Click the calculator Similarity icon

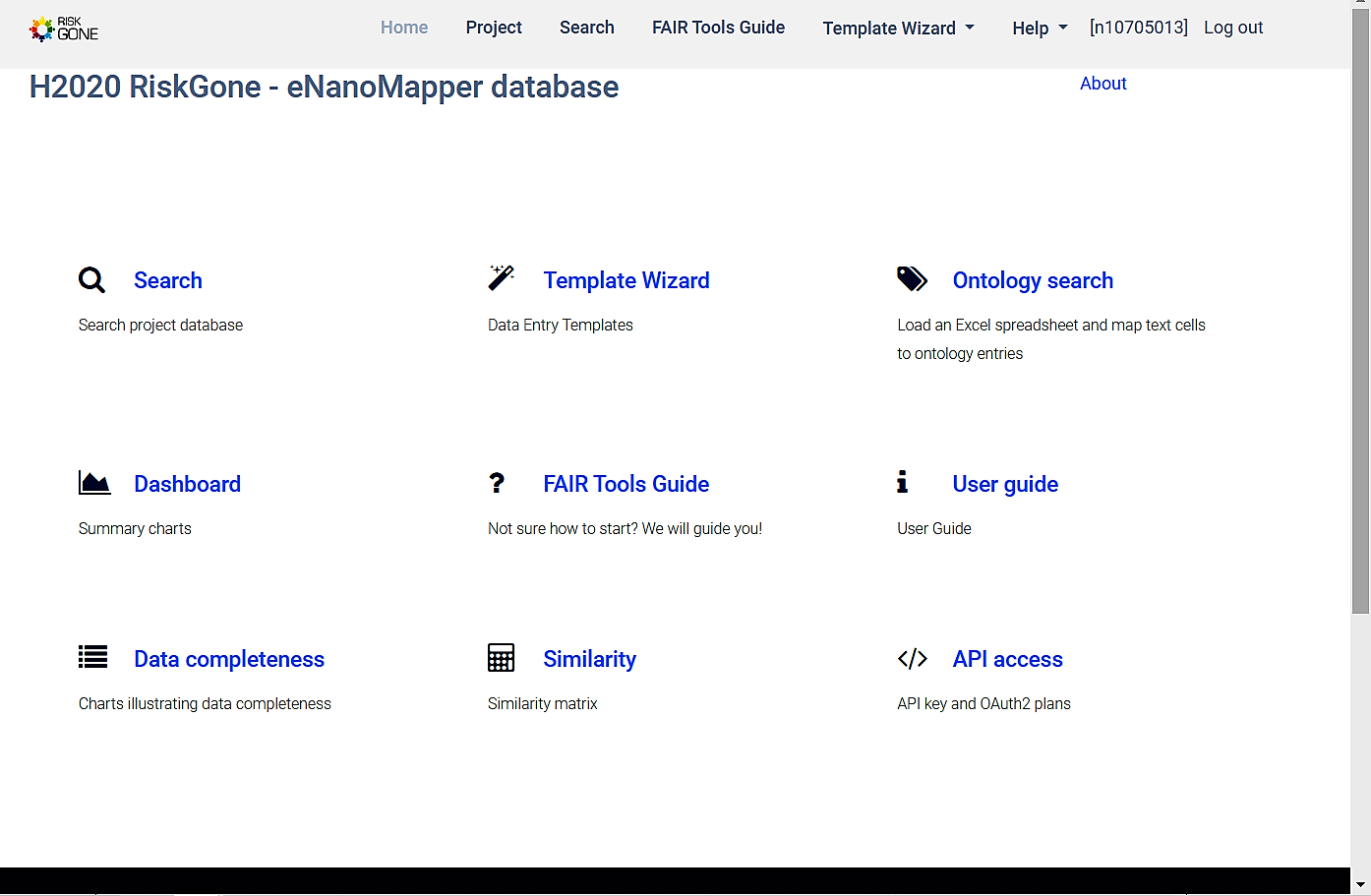pyautogui.click(x=501, y=658)
